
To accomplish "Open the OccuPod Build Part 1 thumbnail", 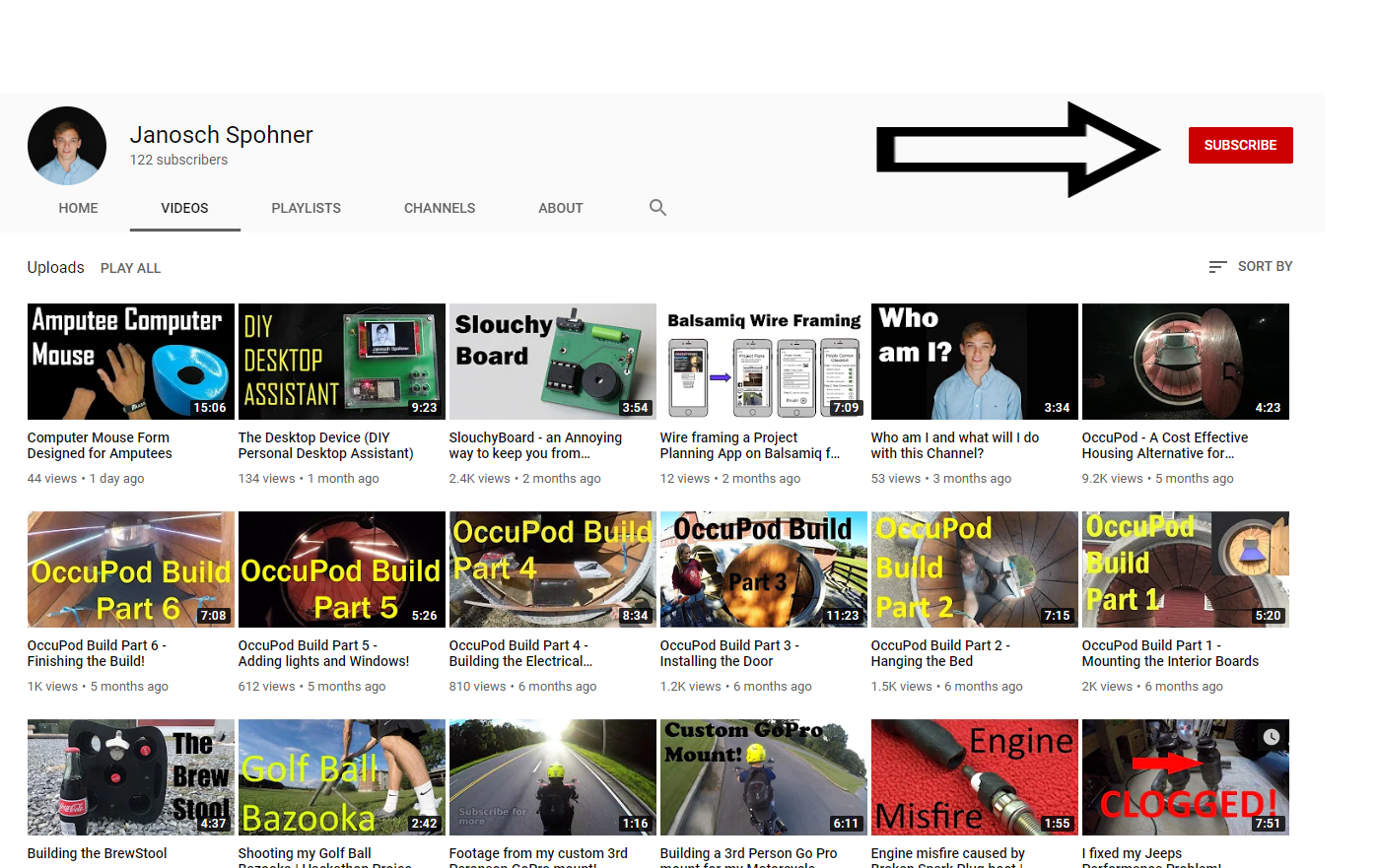I will click(x=1185, y=569).
